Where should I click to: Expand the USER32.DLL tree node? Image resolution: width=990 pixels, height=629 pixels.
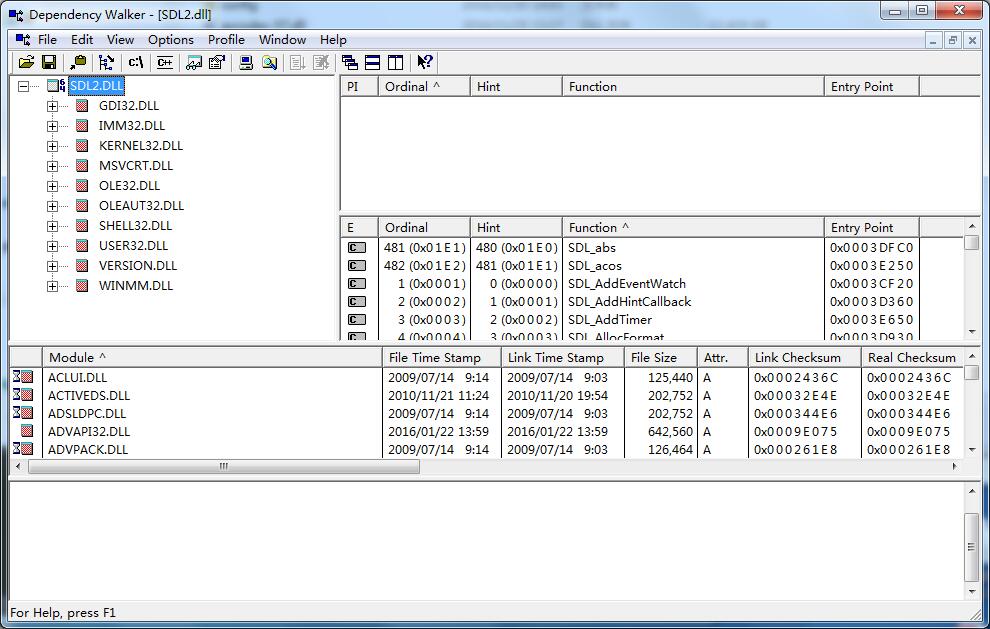[x=52, y=246]
